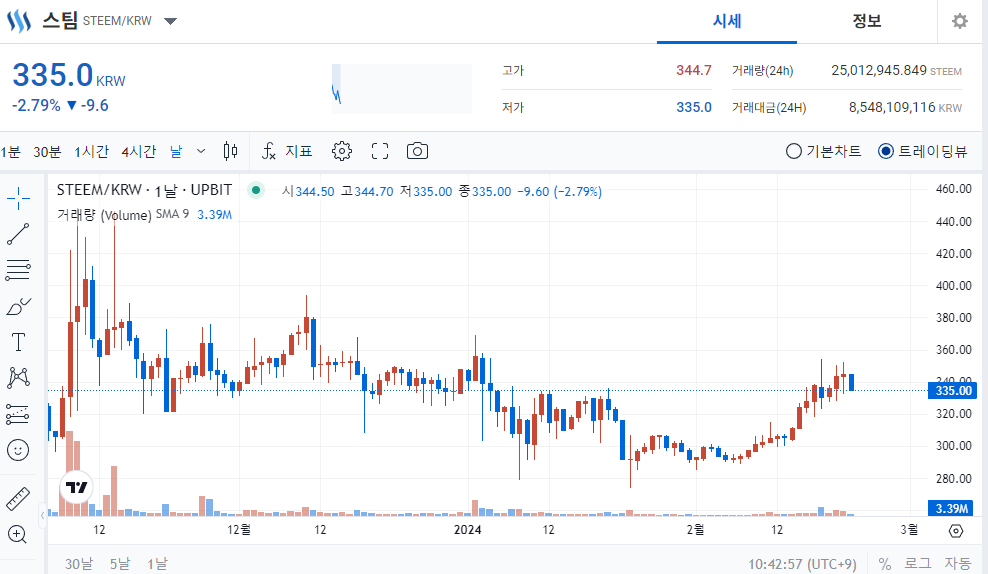Toggle 자동 auto scale
The height and width of the screenshot is (574, 988).
pos(957,564)
